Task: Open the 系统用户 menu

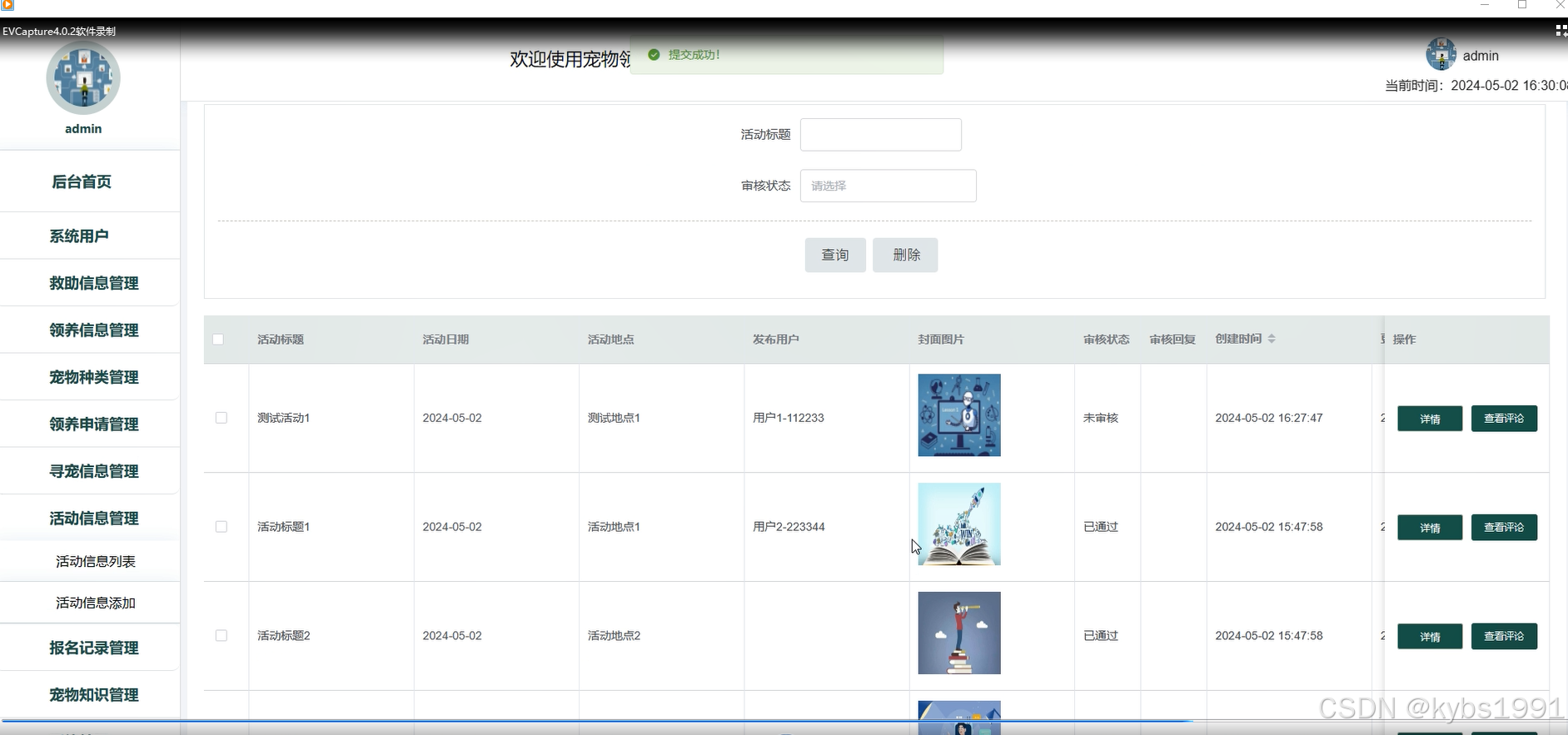Action: (79, 236)
